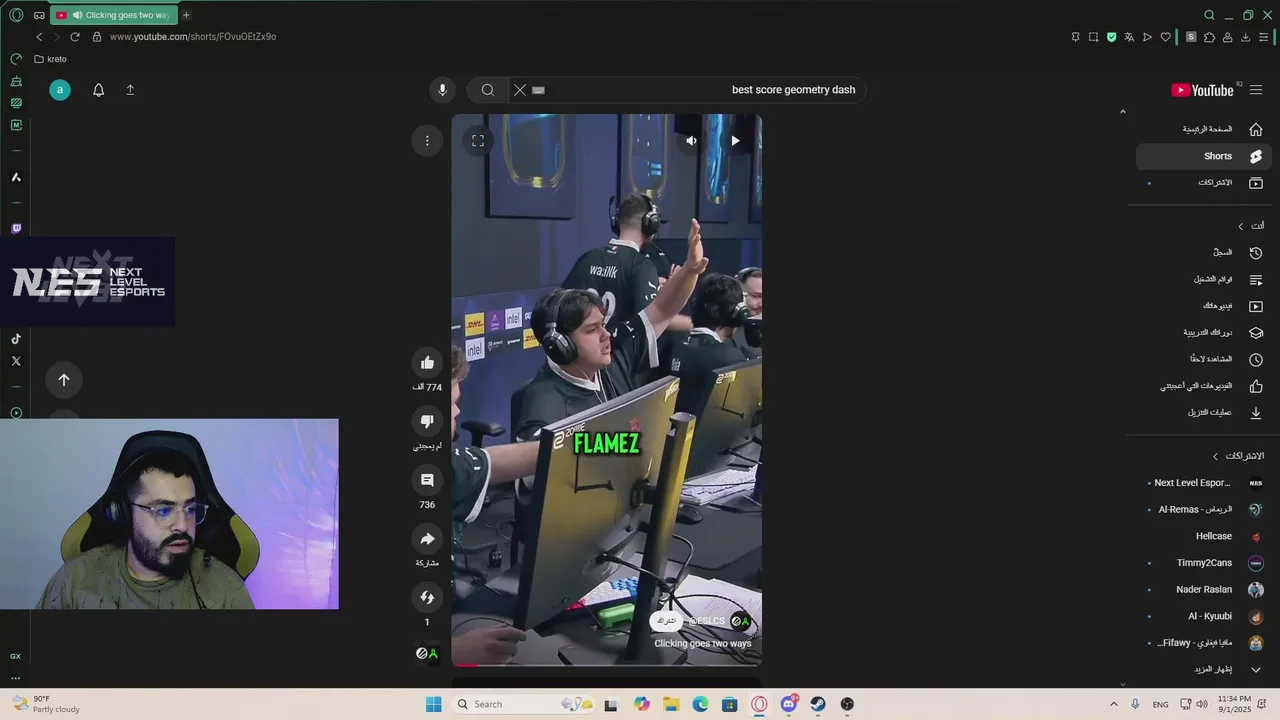The image size is (1280, 720).
Task: Open X/Twitter in Opera sidebar
Action: pos(16,361)
